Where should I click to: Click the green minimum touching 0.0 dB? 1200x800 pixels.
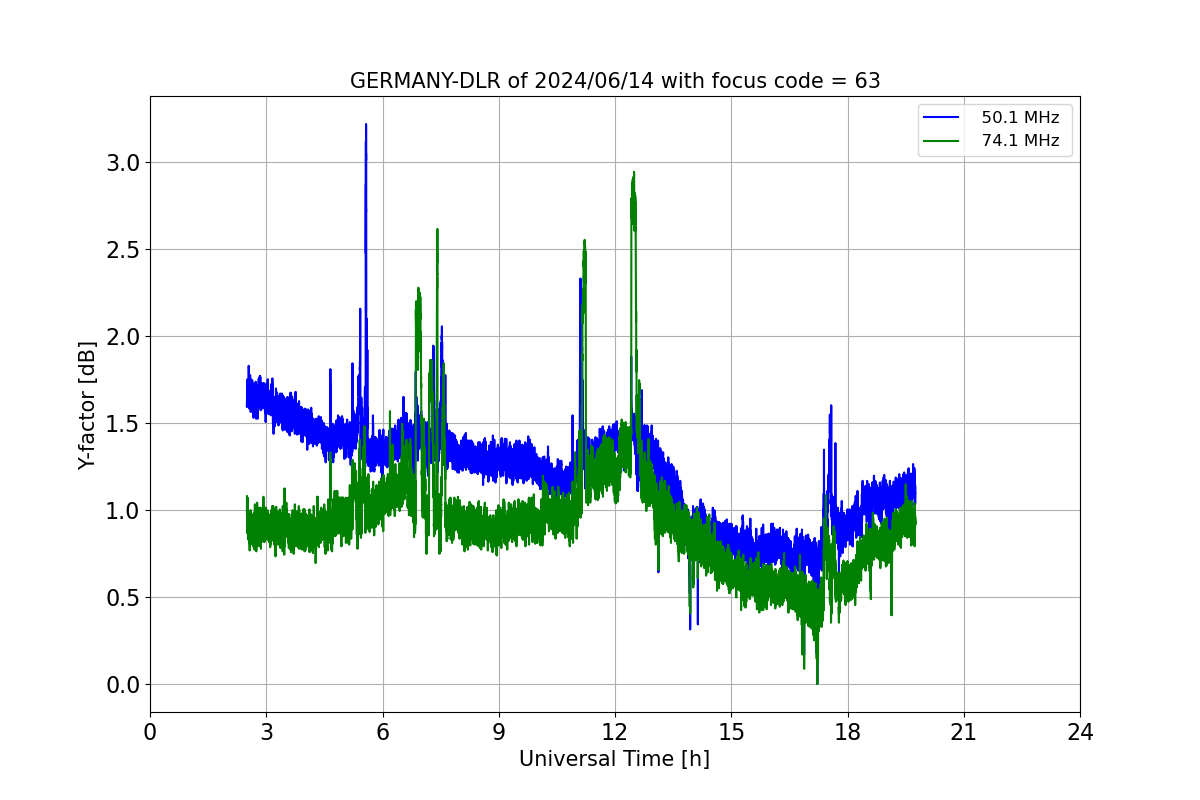pyautogui.click(x=817, y=682)
